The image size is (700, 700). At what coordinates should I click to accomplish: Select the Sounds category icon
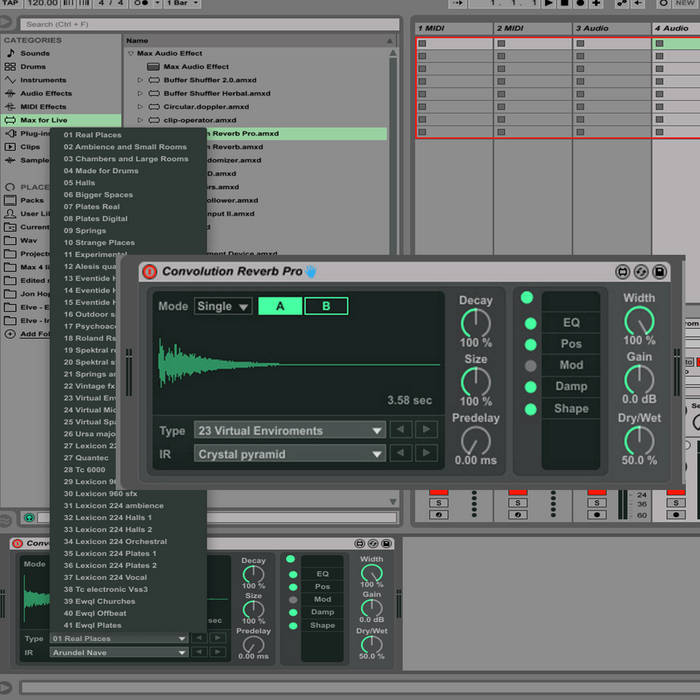(10, 53)
